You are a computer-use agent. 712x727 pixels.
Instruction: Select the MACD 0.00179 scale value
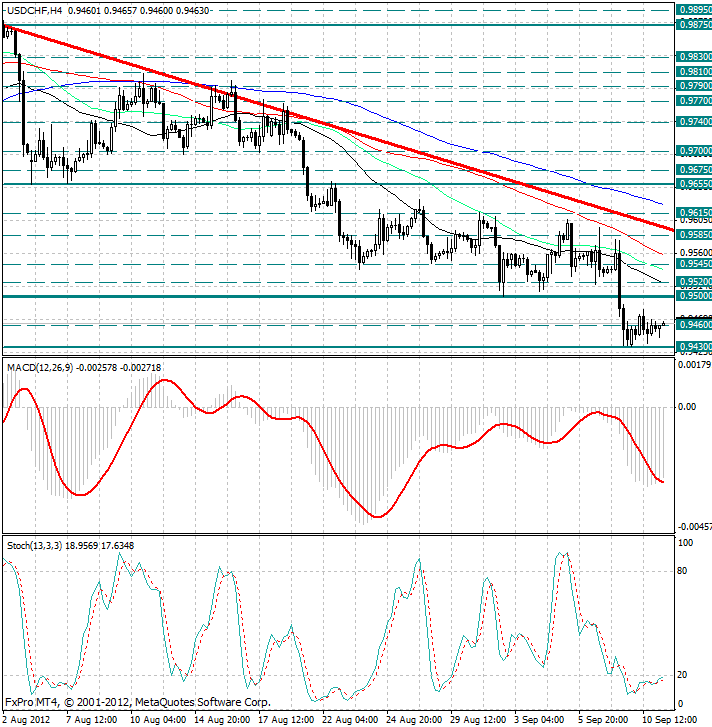pyautogui.click(x=694, y=365)
